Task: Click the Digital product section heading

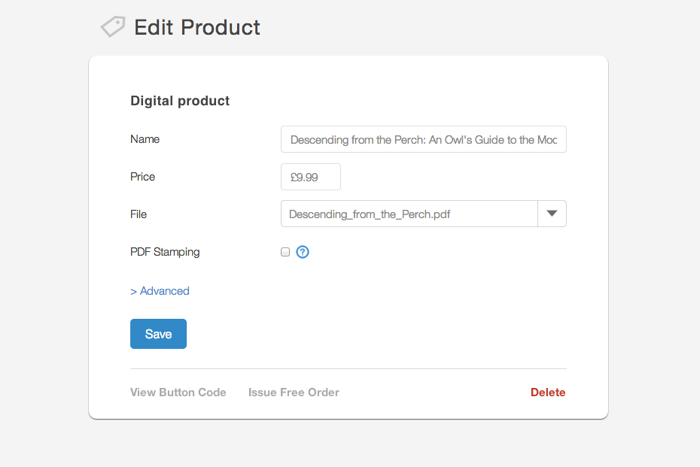Action: (180, 101)
